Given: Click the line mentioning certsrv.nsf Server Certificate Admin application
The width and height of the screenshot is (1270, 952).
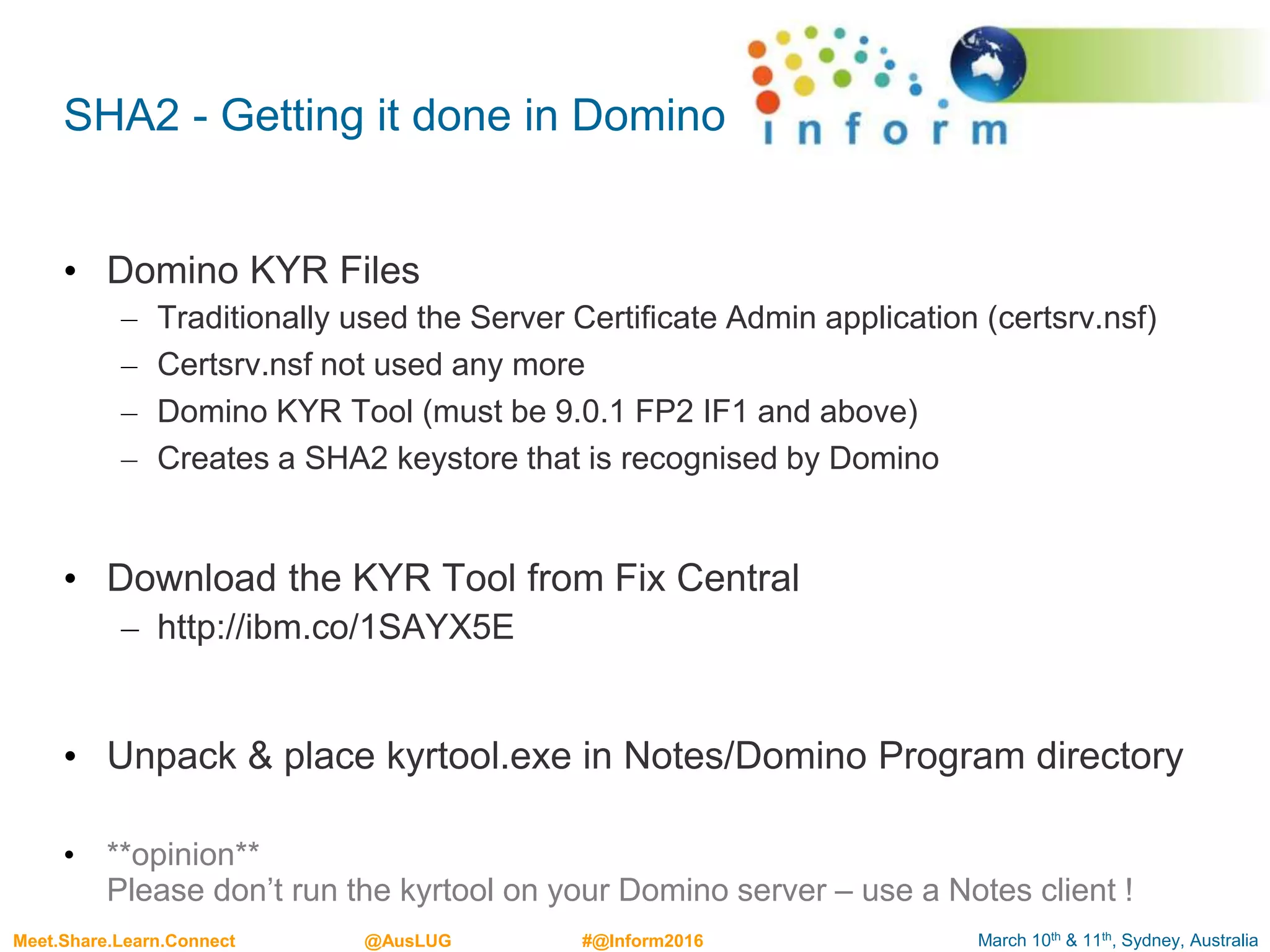Looking at the screenshot, I should [x=657, y=319].
